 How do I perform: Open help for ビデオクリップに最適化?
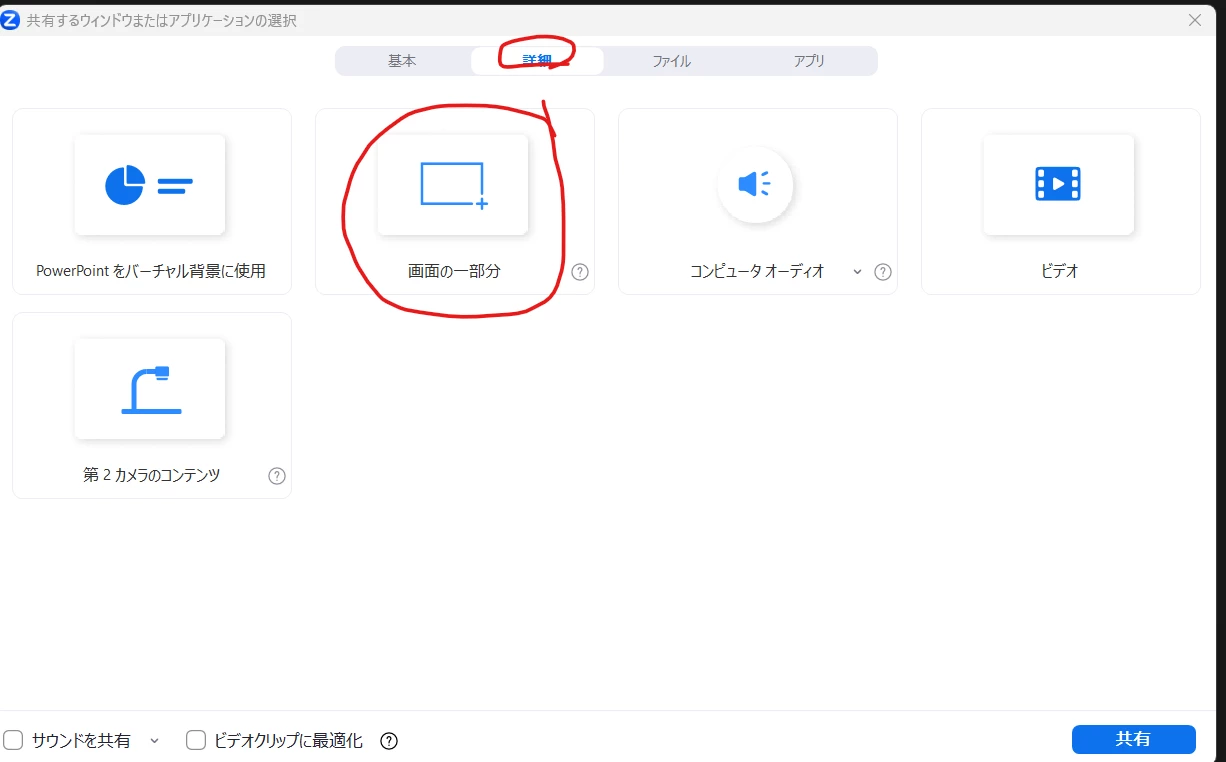coord(390,741)
